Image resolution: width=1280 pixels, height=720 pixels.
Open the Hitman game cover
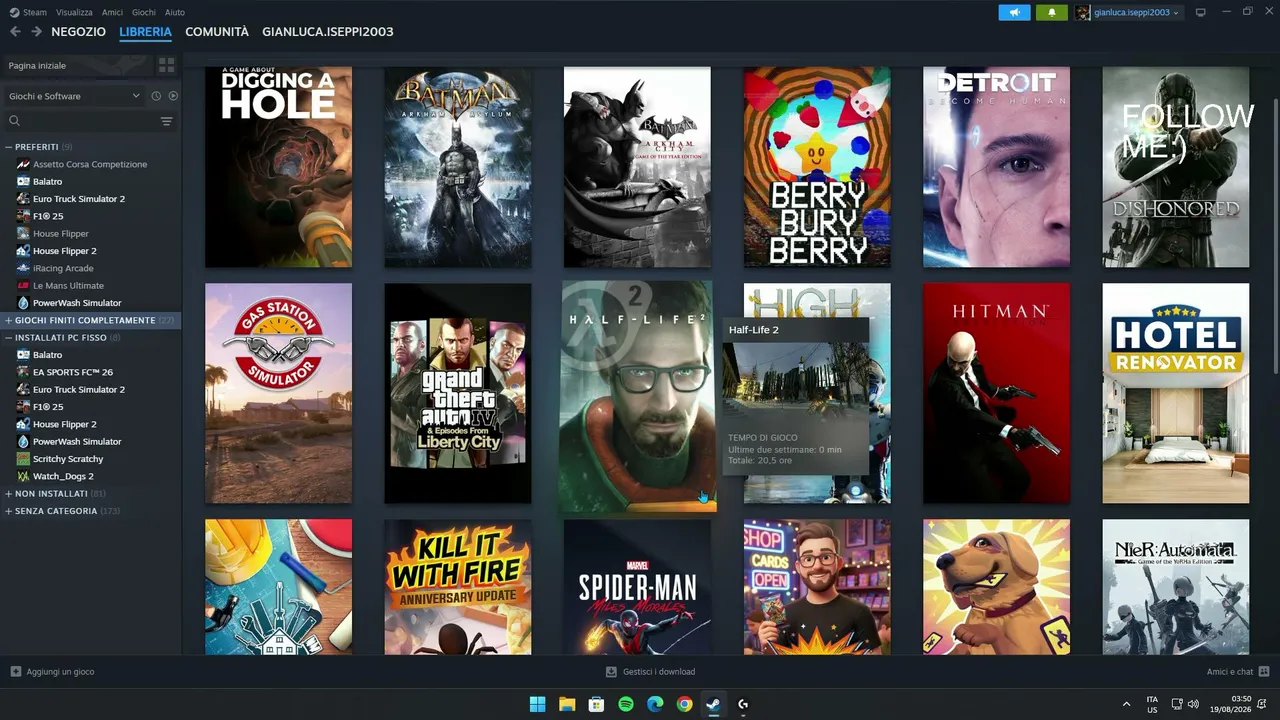996,393
